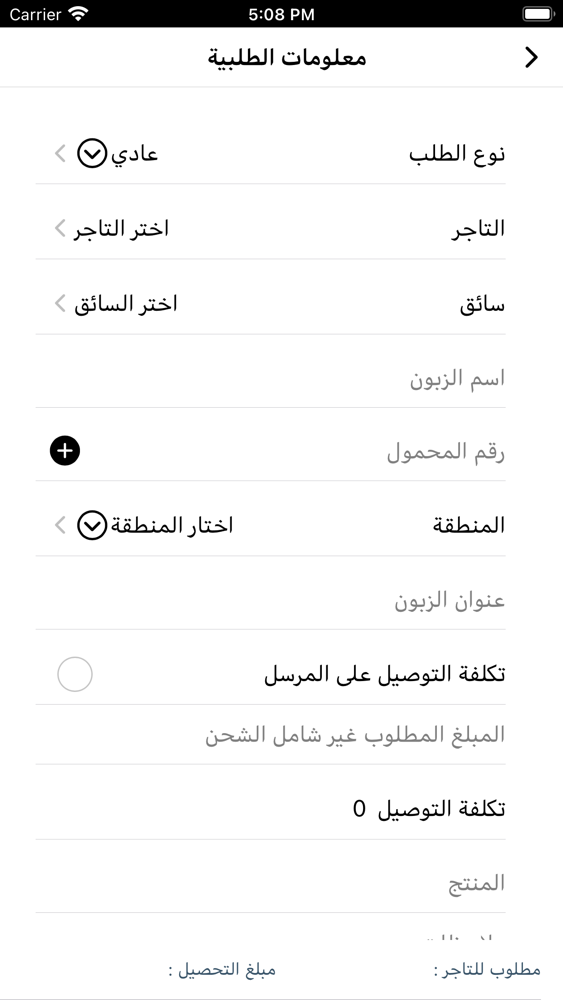
Task: Focus the المنتج product field
Action: coord(271,883)
